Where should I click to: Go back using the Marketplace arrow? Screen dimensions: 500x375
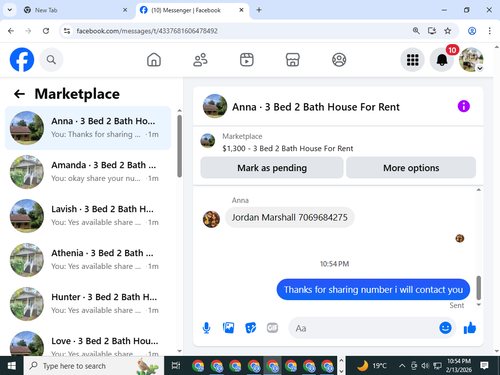[19, 94]
